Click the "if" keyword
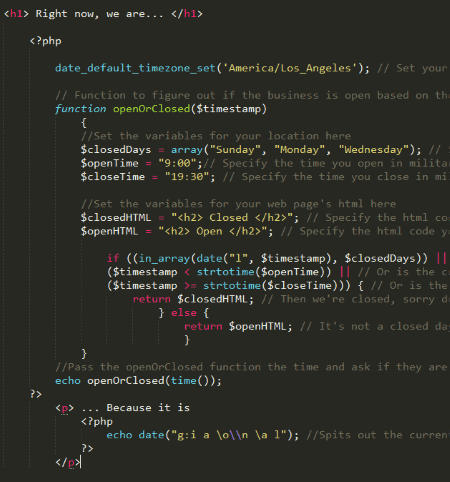This screenshot has width=450, height=482. (113, 258)
